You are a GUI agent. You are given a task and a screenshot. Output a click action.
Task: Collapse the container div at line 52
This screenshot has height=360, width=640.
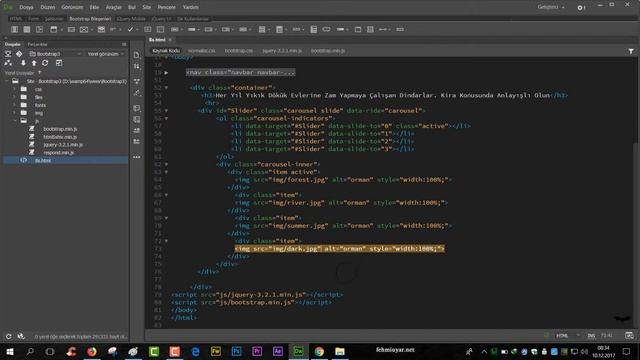click(166, 87)
